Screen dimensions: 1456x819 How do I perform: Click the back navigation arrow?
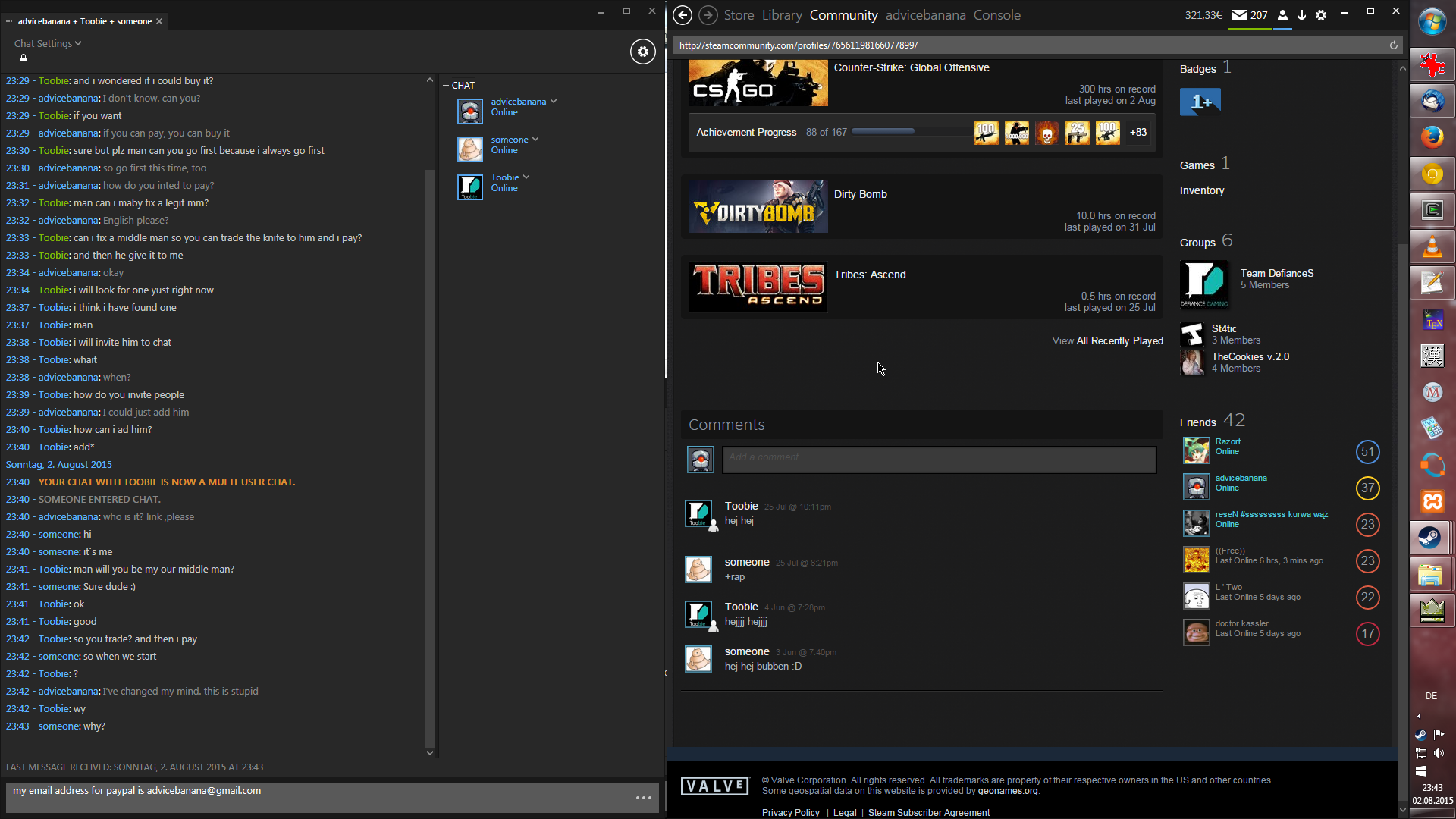click(682, 15)
